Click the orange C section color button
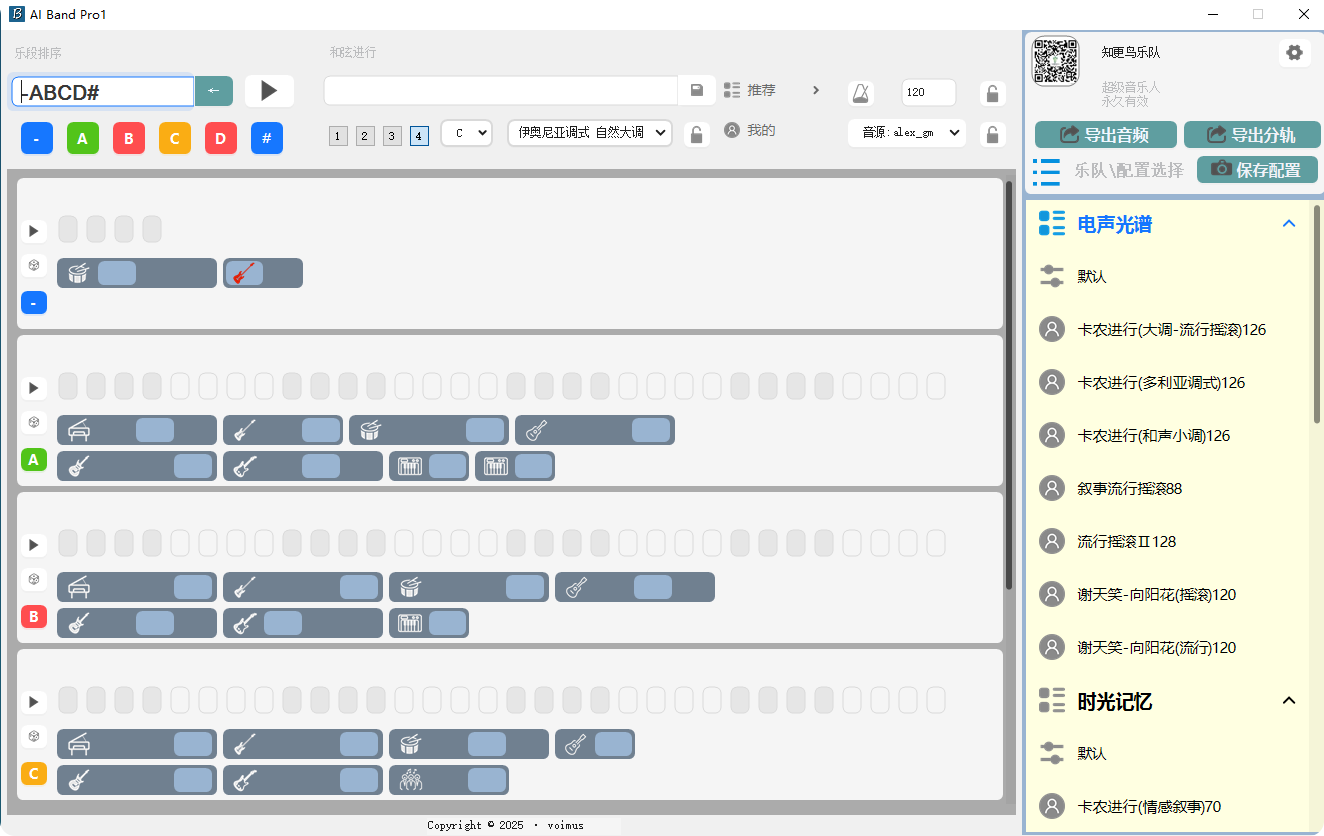Viewport: 1324px width, 836px height. [174, 139]
